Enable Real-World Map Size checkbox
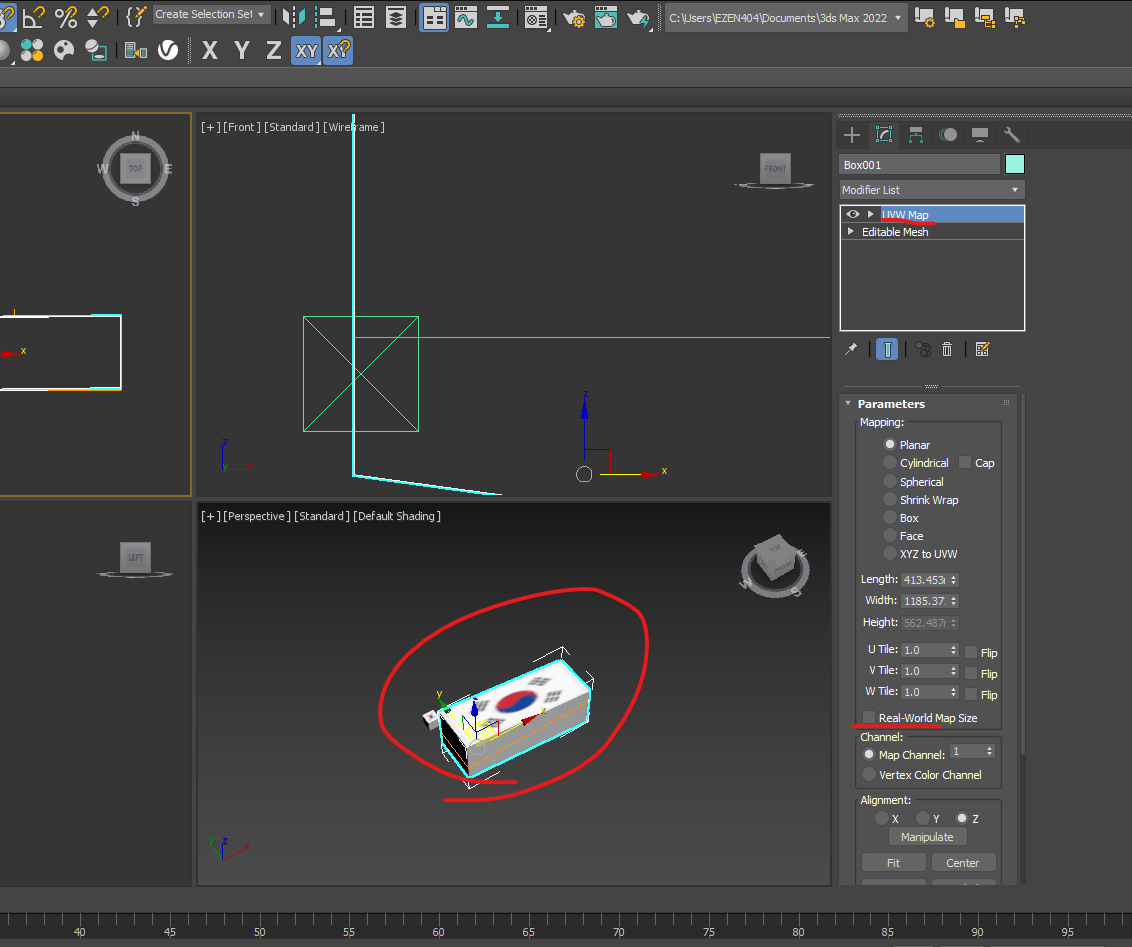The height and width of the screenshot is (947, 1132). 869,717
